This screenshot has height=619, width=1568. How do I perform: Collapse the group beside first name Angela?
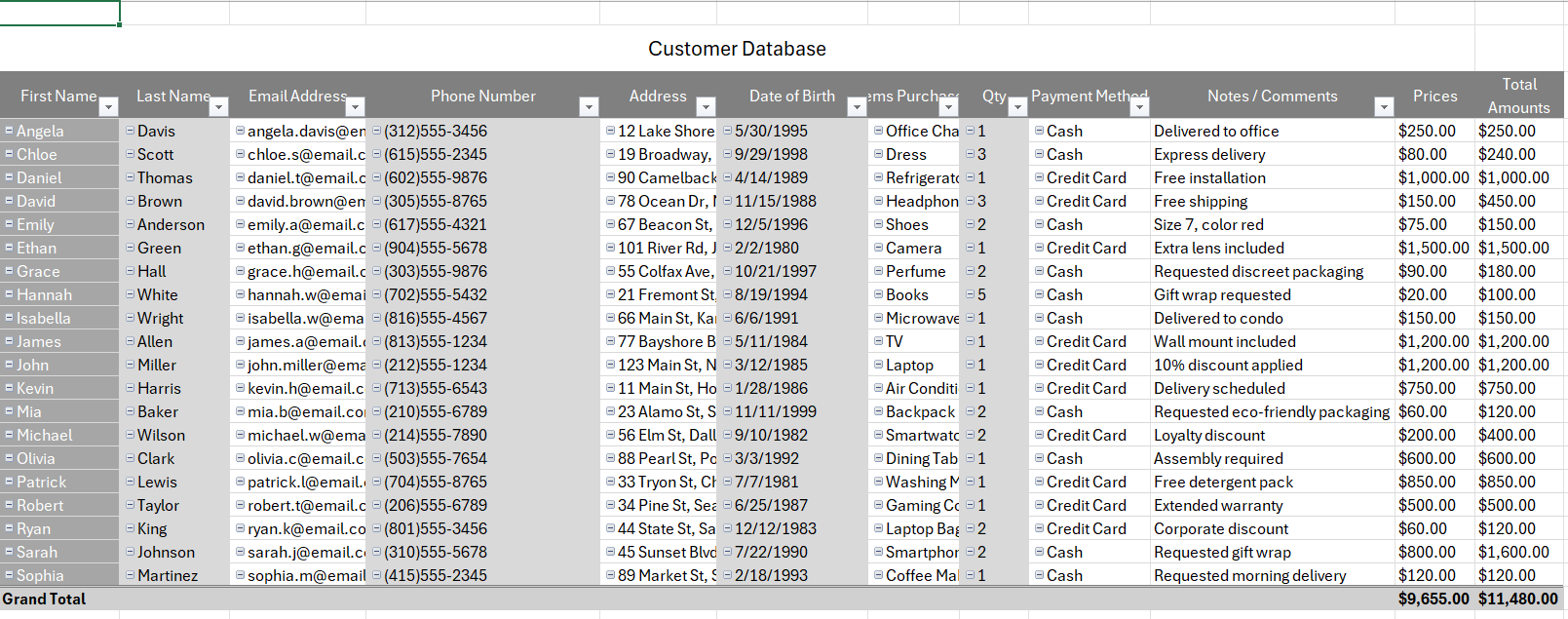pyautogui.click(x=9, y=130)
